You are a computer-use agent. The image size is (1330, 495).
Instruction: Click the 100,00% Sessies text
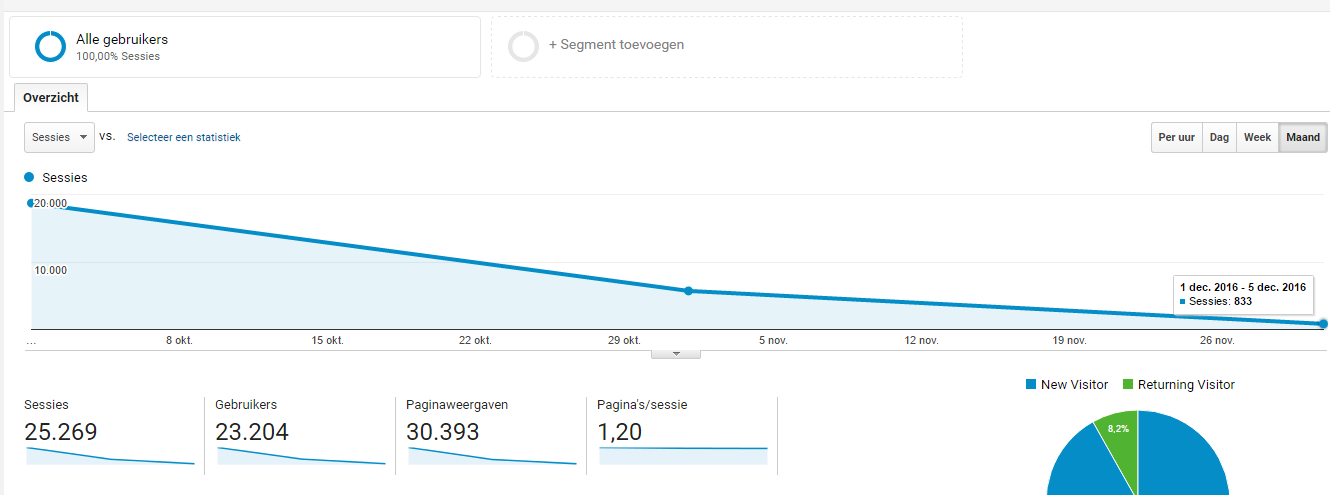click(x=118, y=57)
